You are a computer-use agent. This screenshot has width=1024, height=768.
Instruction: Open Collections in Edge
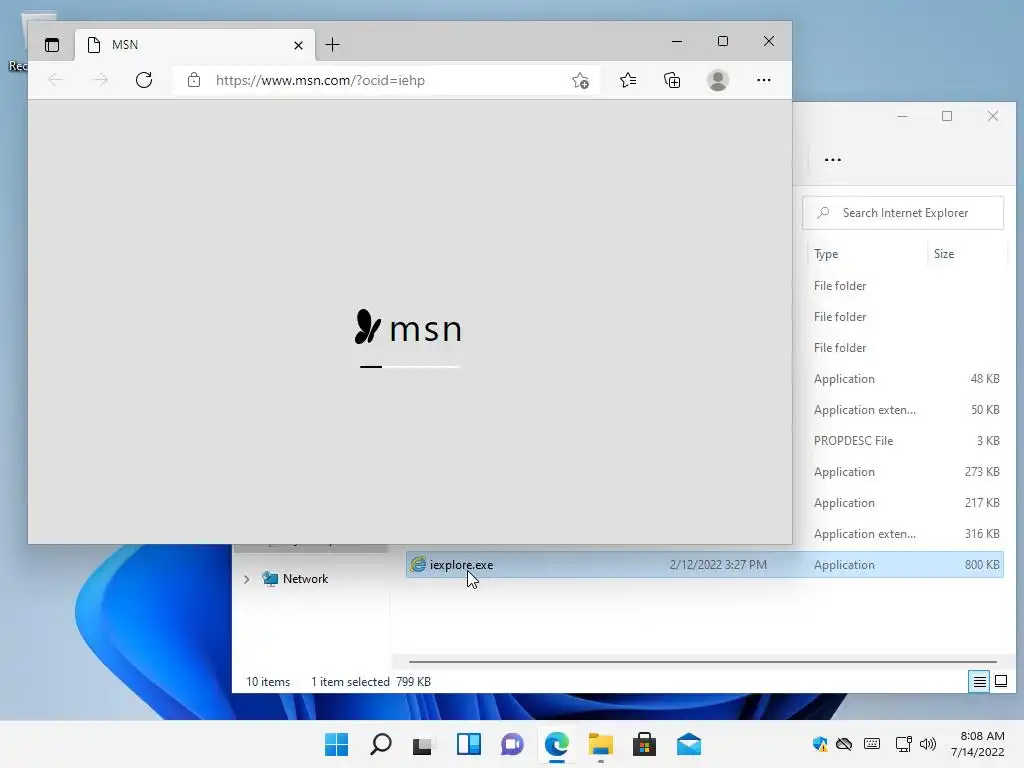672,80
